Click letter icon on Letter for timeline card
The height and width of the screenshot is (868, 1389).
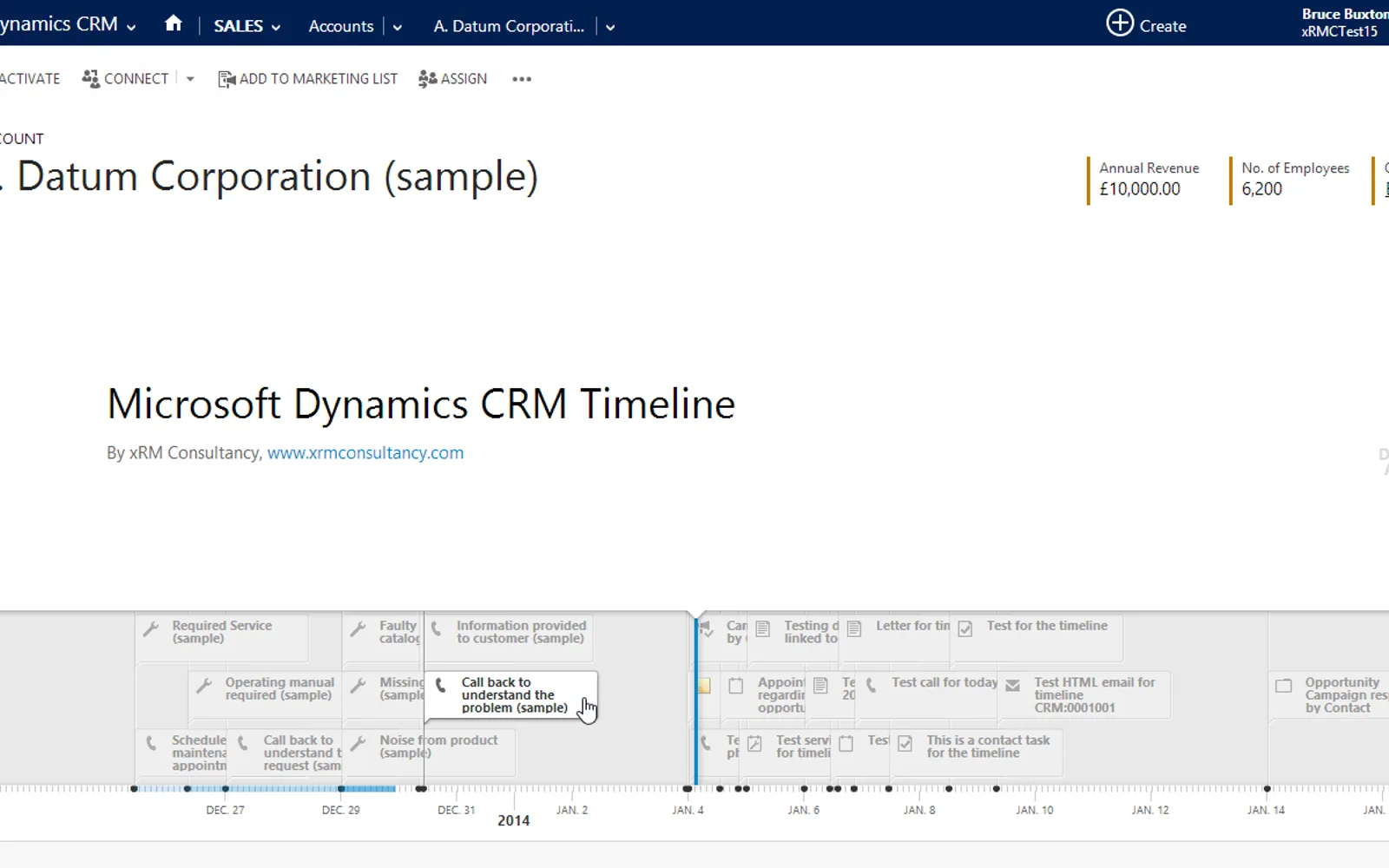click(x=854, y=628)
